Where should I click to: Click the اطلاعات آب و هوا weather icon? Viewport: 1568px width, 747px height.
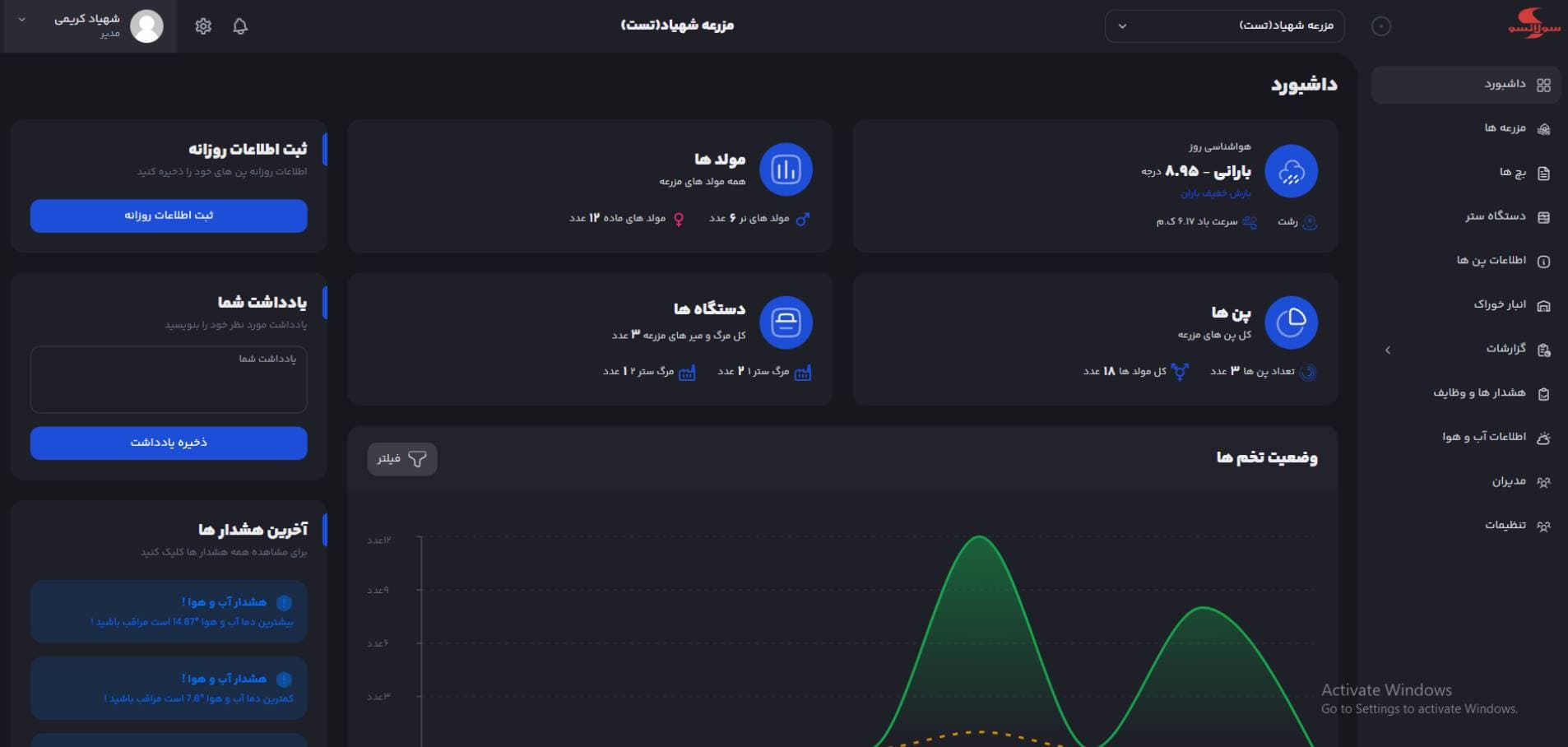[x=1543, y=438]
